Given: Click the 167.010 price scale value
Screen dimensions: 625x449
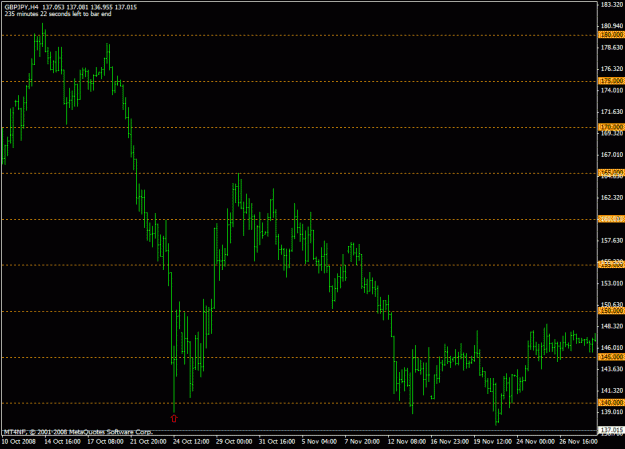Looking at the screenshot, I should (x=612, y=155).
